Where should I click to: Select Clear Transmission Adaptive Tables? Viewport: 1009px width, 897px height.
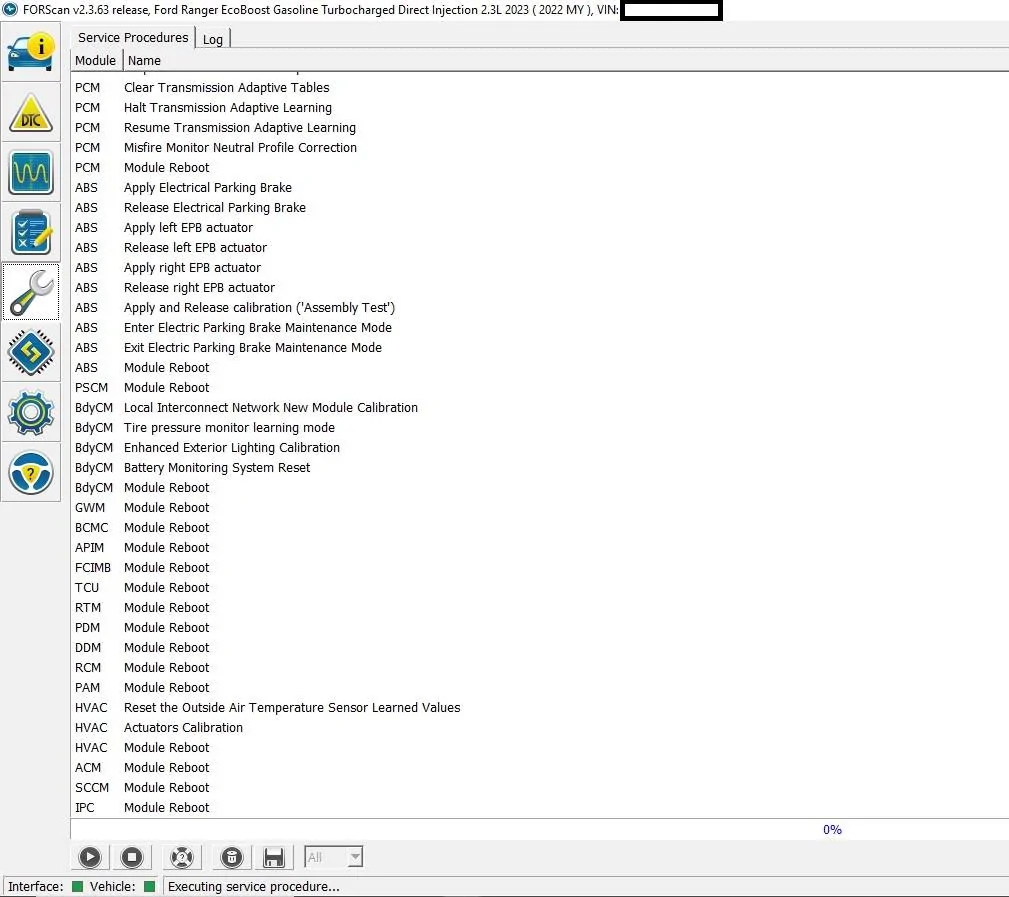[539, 88]
